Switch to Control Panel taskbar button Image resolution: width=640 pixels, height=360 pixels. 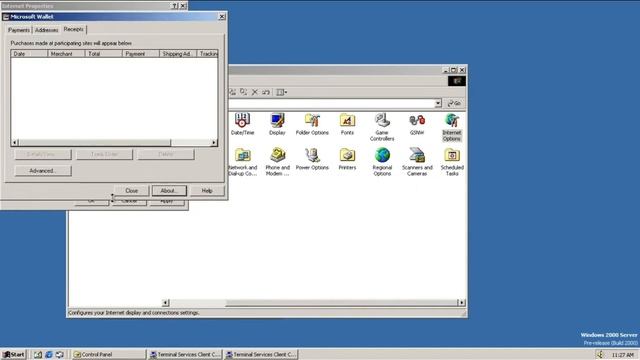click(x=108, y=354)
